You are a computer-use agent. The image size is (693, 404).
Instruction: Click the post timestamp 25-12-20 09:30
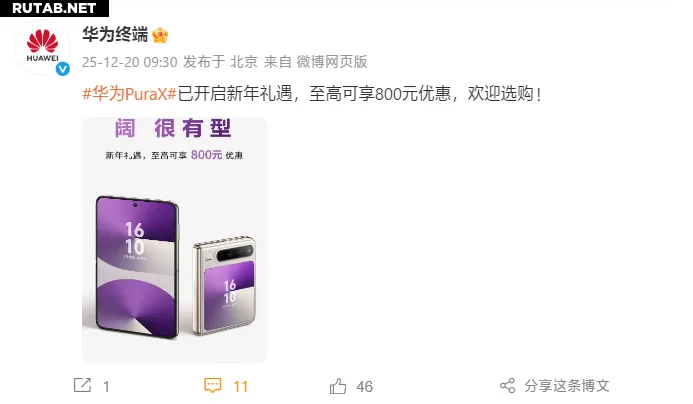coord(129,62)
